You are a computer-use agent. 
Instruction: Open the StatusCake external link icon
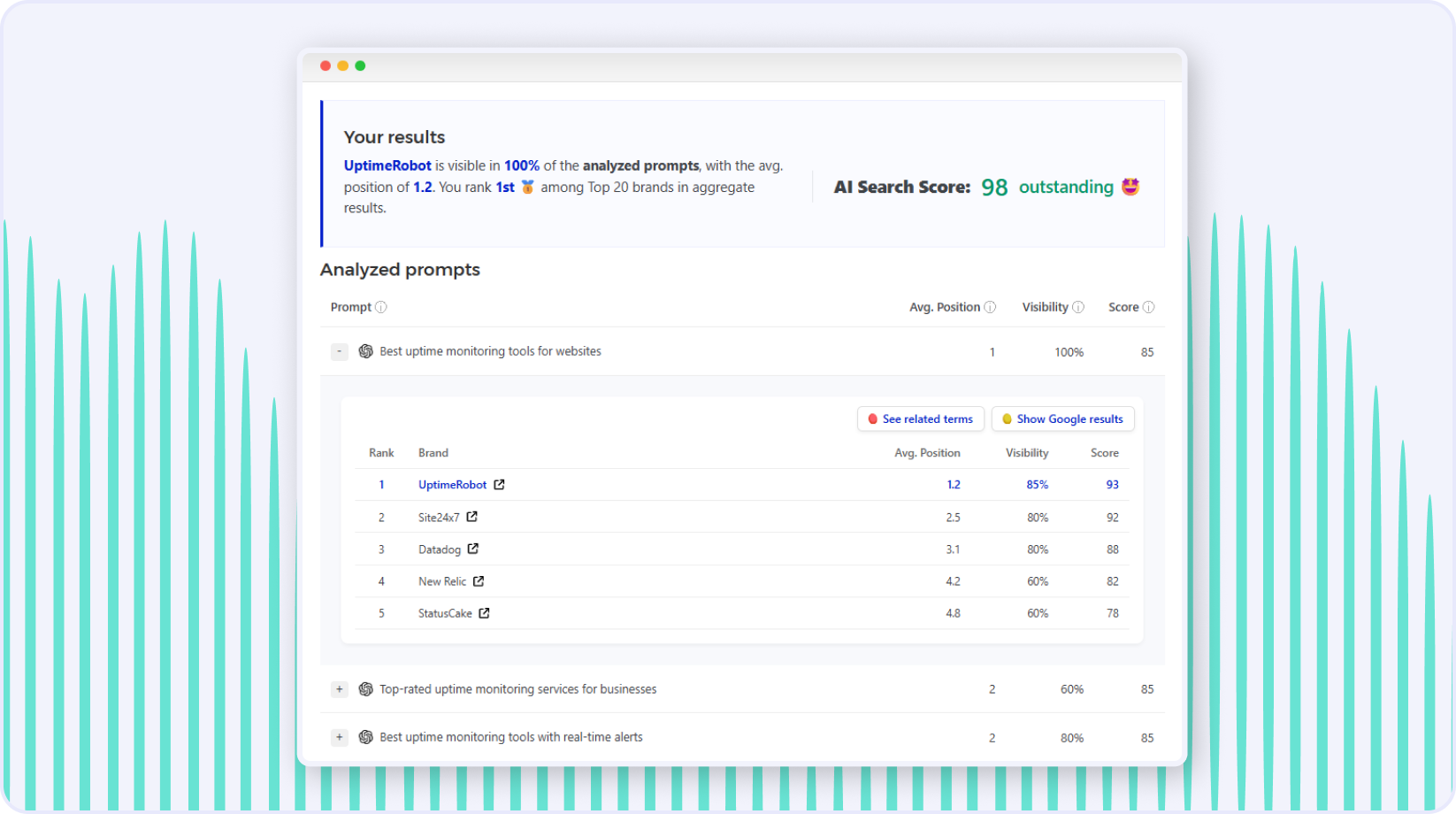(x=484, y=612)
